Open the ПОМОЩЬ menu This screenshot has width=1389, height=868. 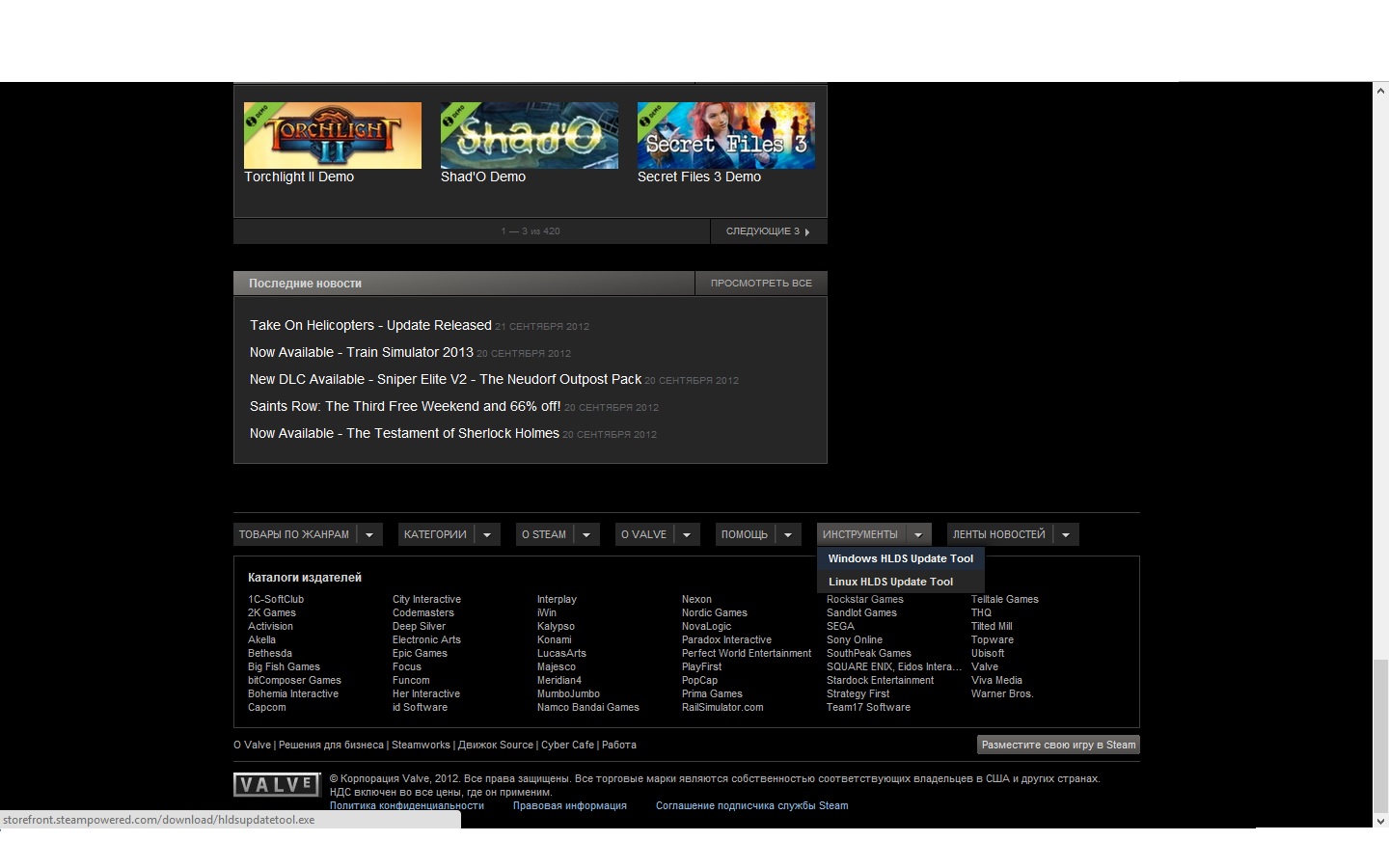(745, 534)
